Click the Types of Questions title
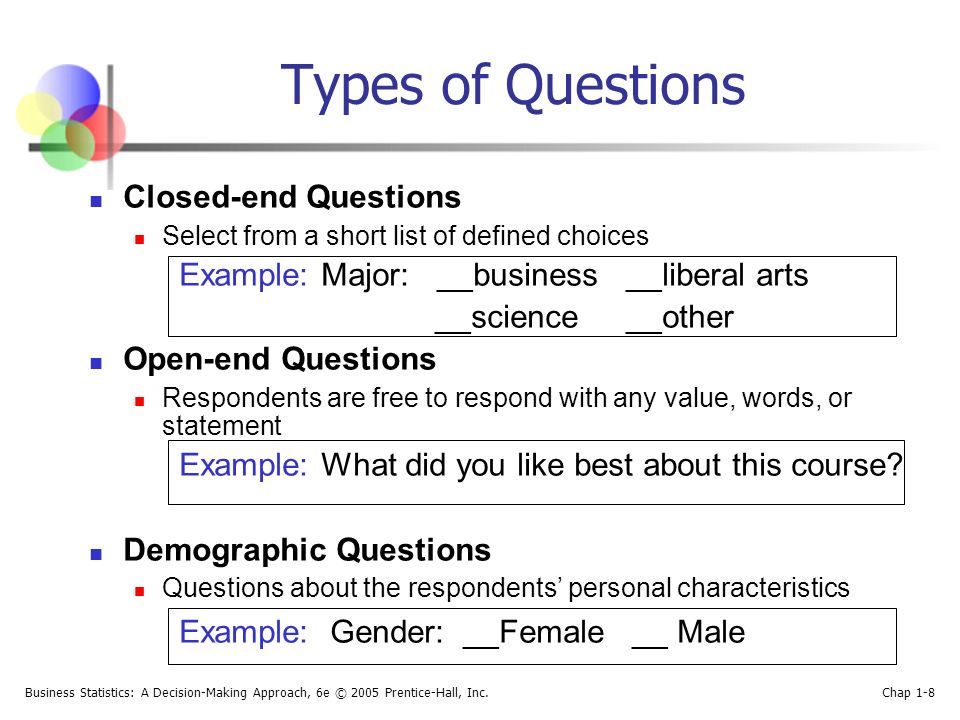The width and height of the screenshot is (960, 720). pyautogui.click(x=513, y=86)
